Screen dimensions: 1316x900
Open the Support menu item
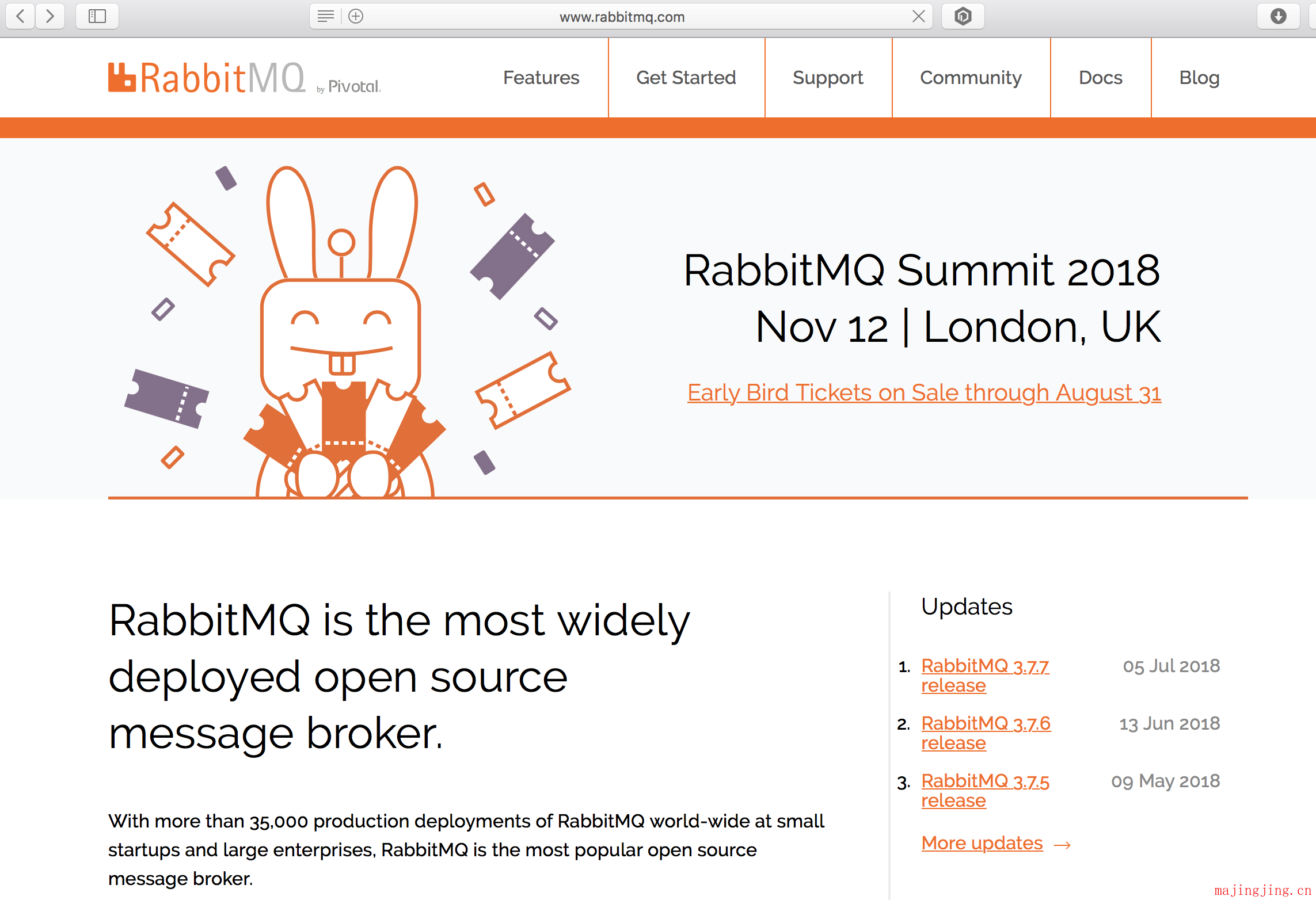[x=828, y=78]
